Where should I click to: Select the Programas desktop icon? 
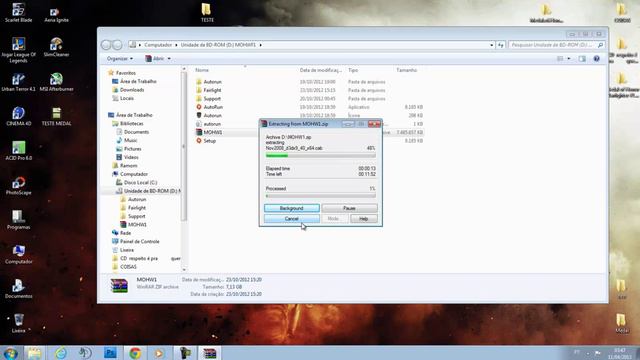coord(18,220)
